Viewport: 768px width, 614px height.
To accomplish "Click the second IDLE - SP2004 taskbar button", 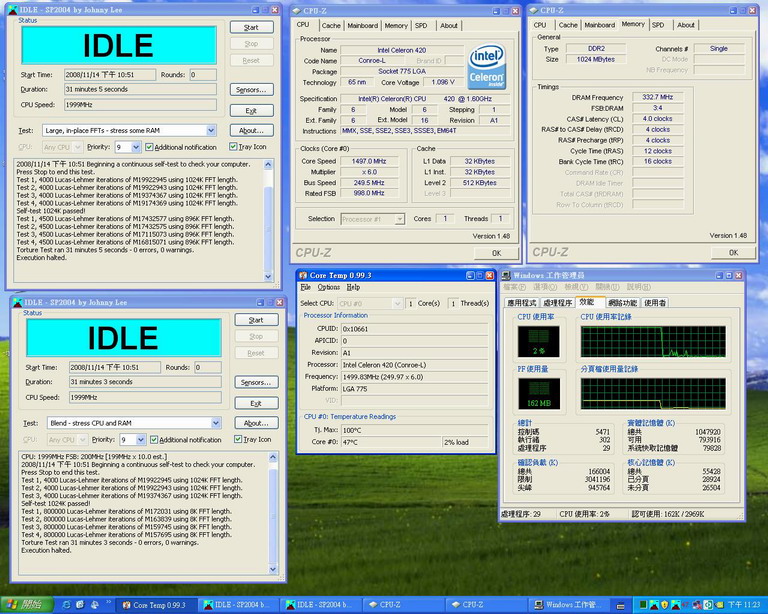I will pyautogui.click(x=321, y=605).
